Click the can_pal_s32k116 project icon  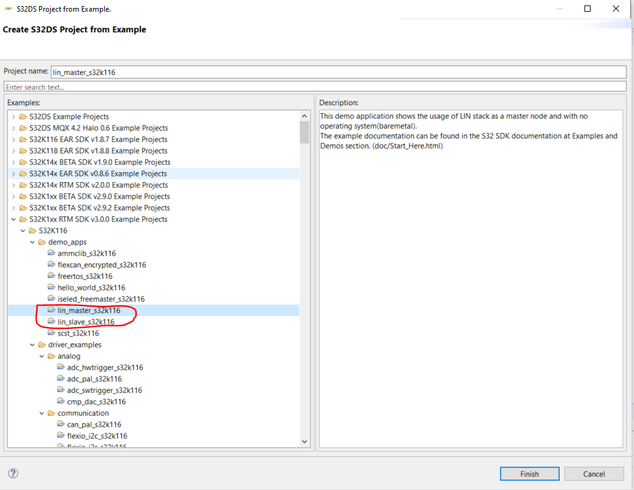tap(61, 424)
